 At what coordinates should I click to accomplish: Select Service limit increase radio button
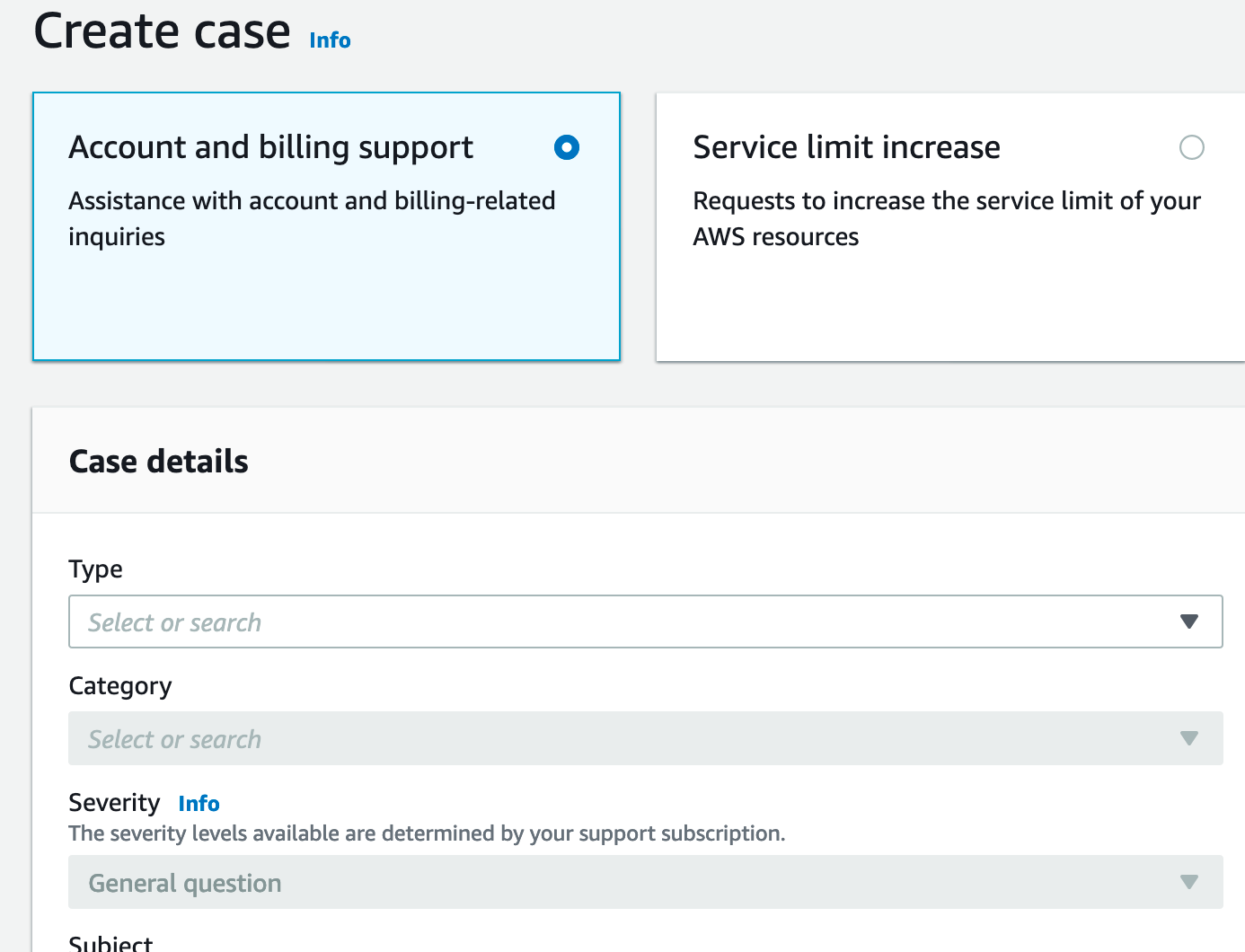(x=1192, y=147)
